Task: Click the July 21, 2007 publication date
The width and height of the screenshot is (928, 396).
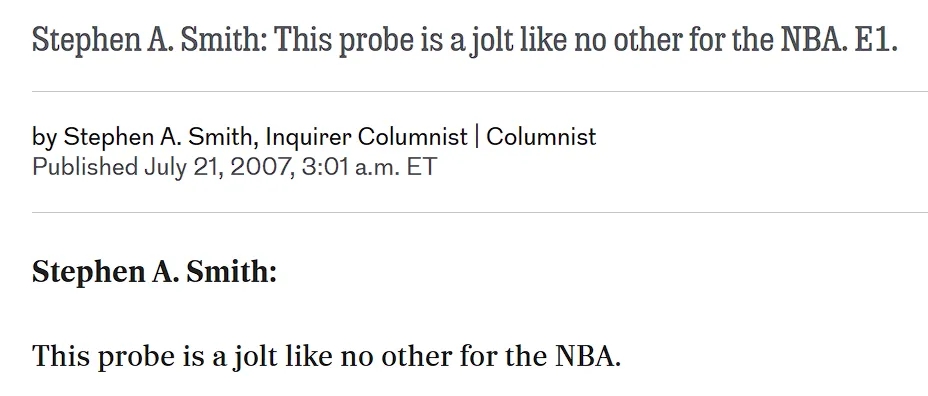Action: (x=219, y=167)
